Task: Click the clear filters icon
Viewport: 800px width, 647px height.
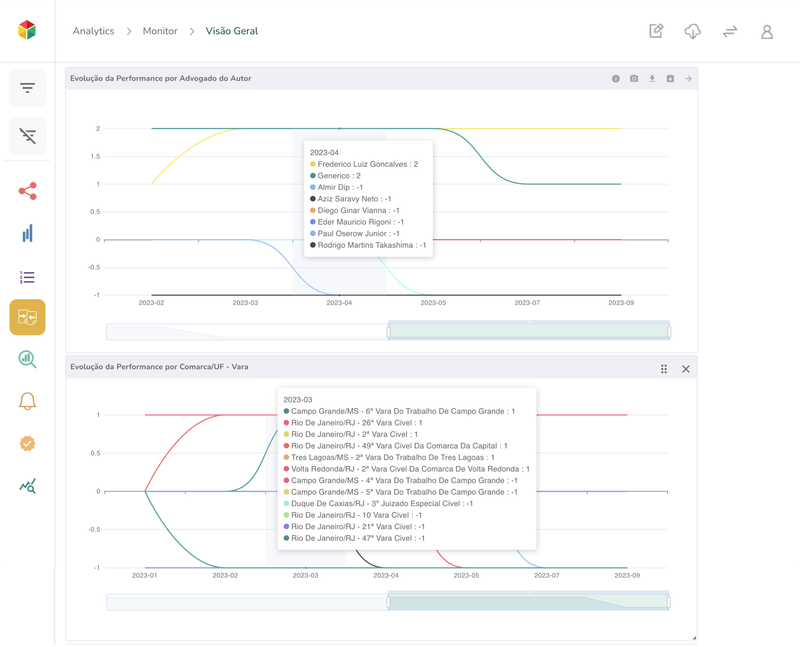Action: (27, 136)
